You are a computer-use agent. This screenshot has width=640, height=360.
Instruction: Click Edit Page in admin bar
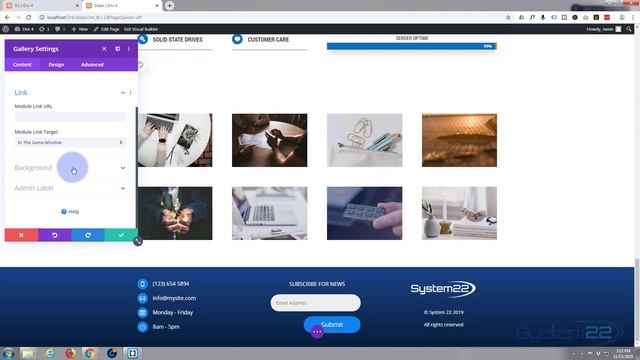[x=106, y=29]
